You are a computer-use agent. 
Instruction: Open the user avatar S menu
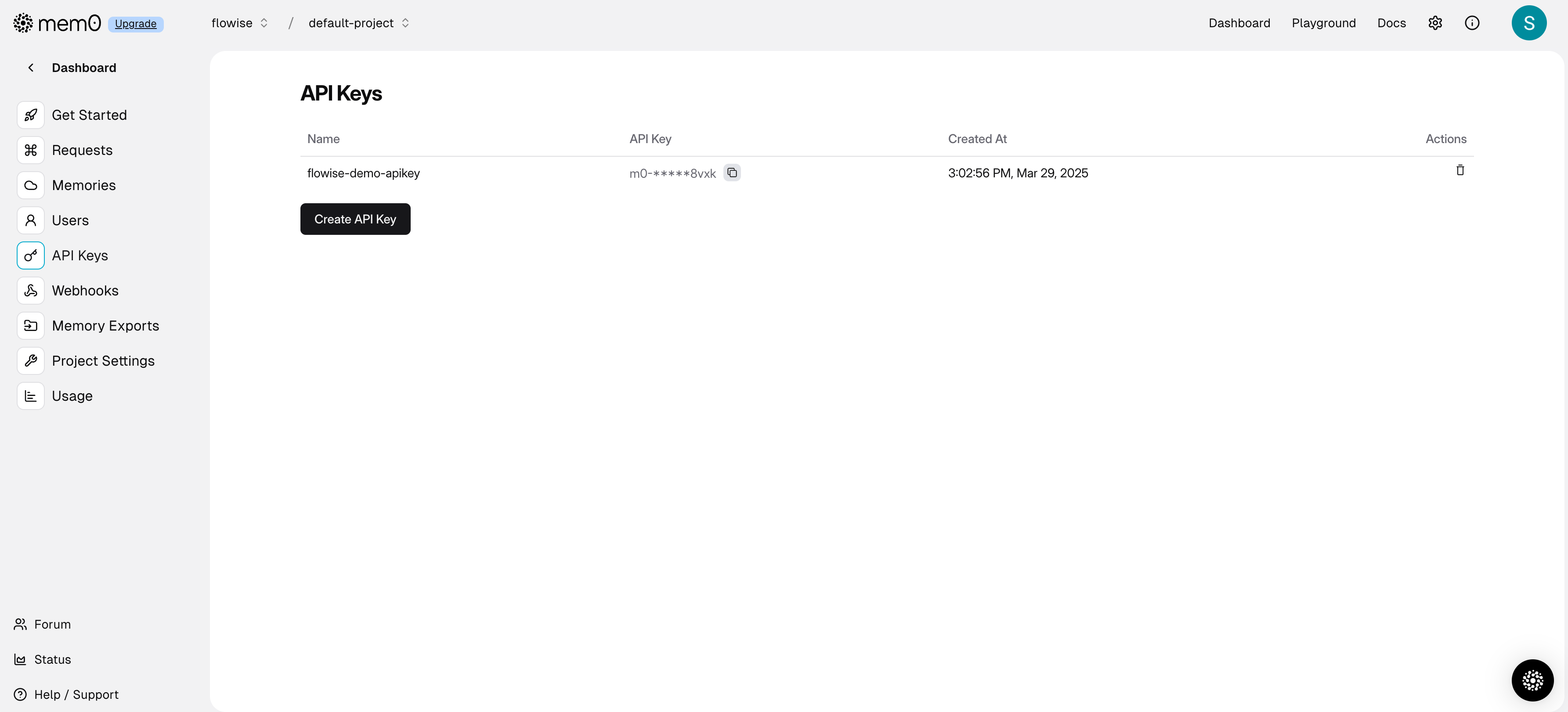click(1528, 23)
